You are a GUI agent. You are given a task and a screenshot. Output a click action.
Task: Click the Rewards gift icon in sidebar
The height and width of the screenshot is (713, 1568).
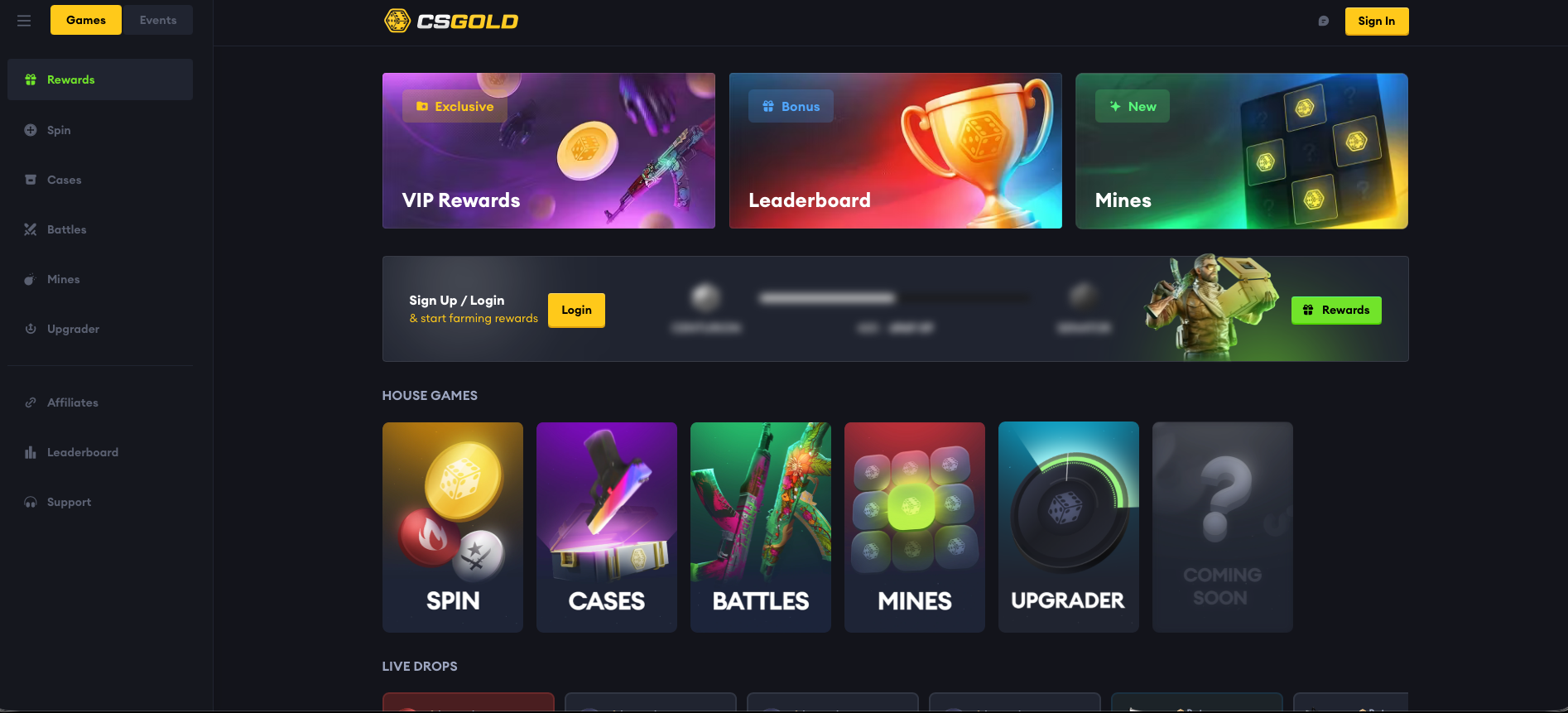point(31,79)
